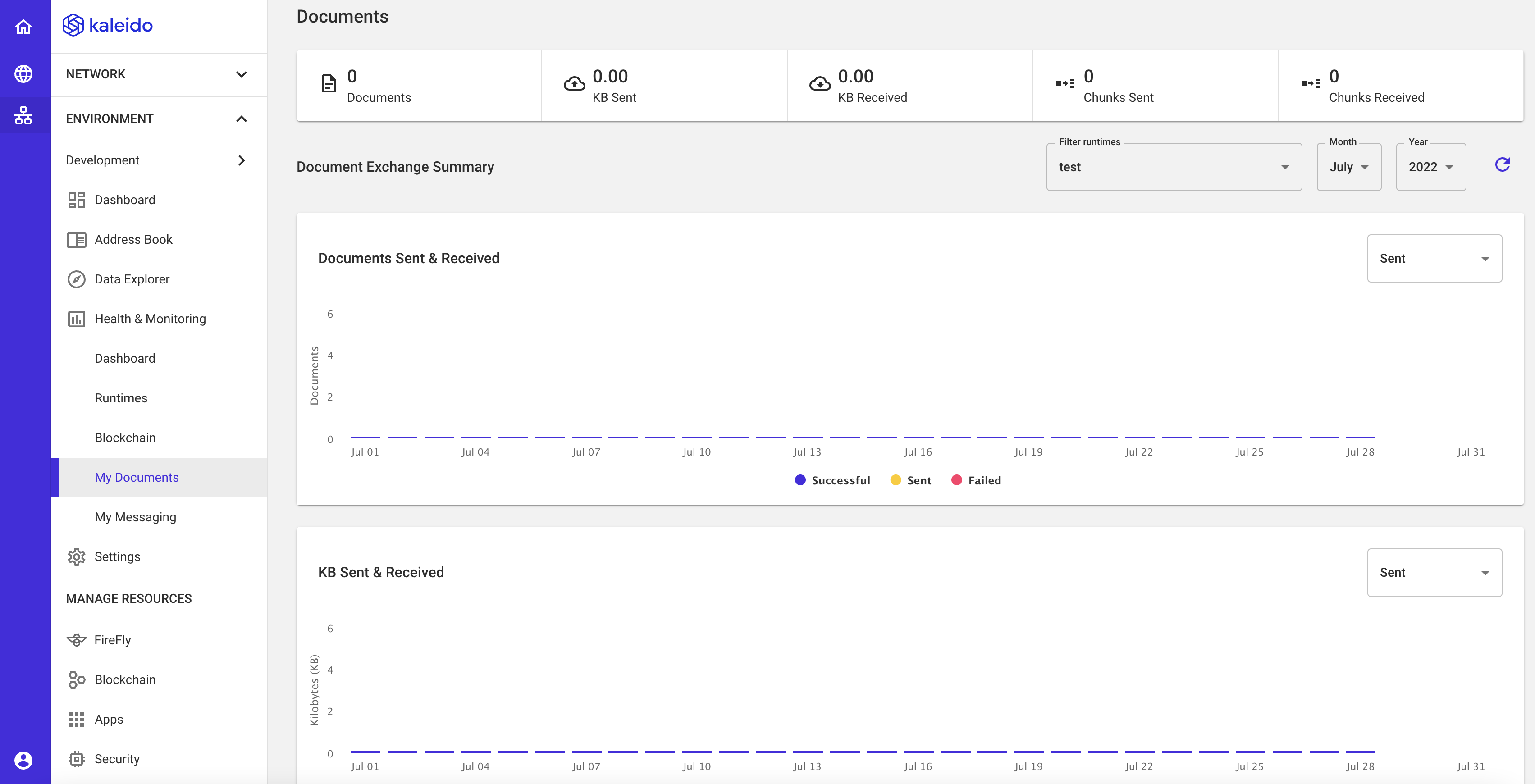Click the Blockchain nodes icon under Manage Resources

[76, 680]
